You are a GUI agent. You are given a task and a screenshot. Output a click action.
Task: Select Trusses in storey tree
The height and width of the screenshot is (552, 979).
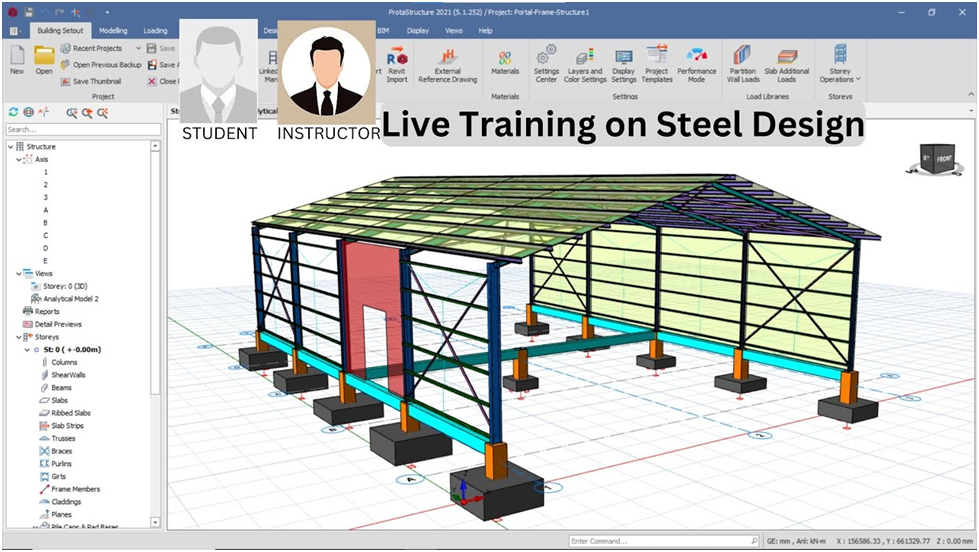63,439
